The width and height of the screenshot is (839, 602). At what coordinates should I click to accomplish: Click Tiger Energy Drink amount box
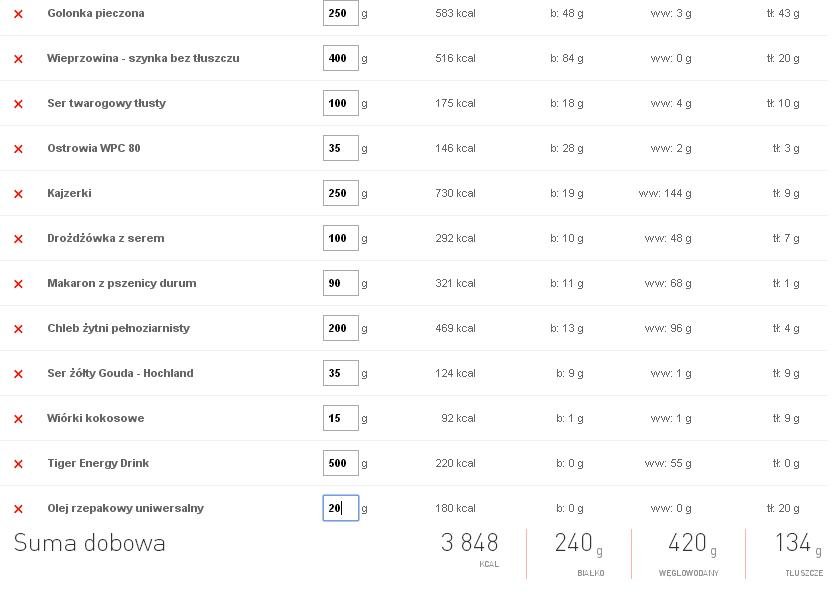pyautogui.click(x=340, y=463)
